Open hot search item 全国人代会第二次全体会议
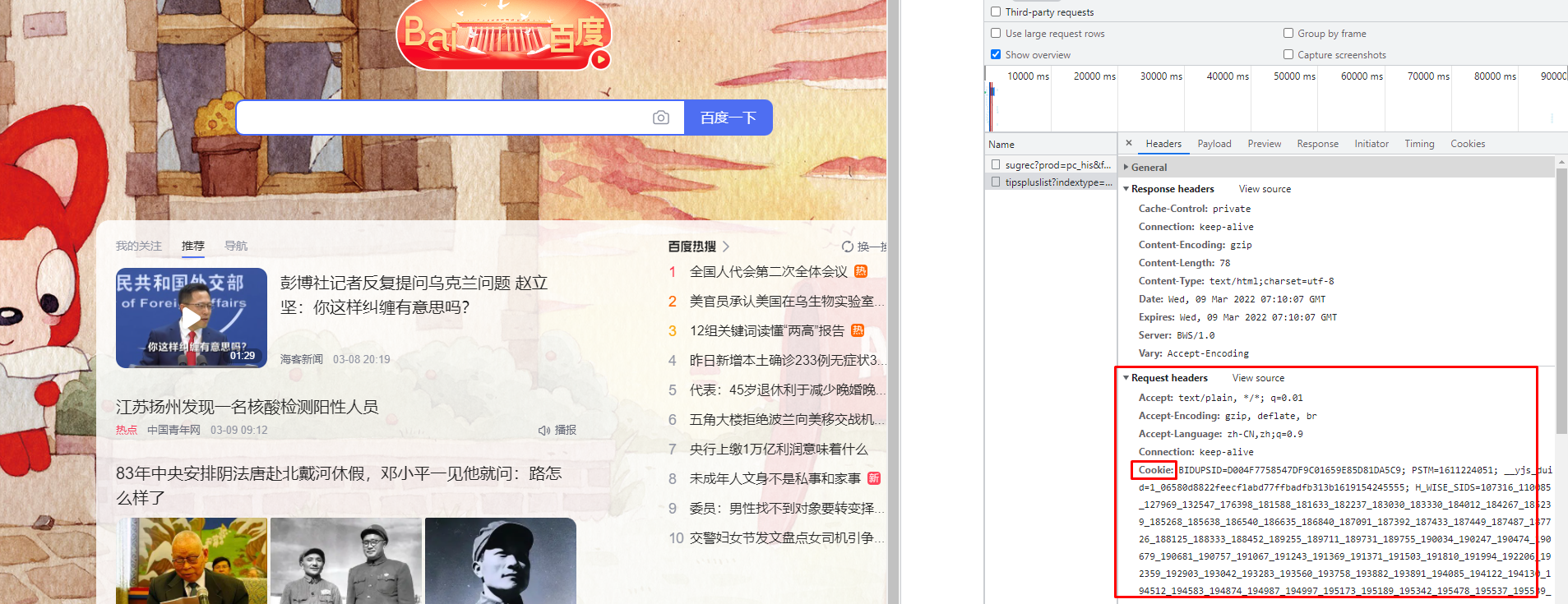Screen dimensions: 1568x604 769,272
